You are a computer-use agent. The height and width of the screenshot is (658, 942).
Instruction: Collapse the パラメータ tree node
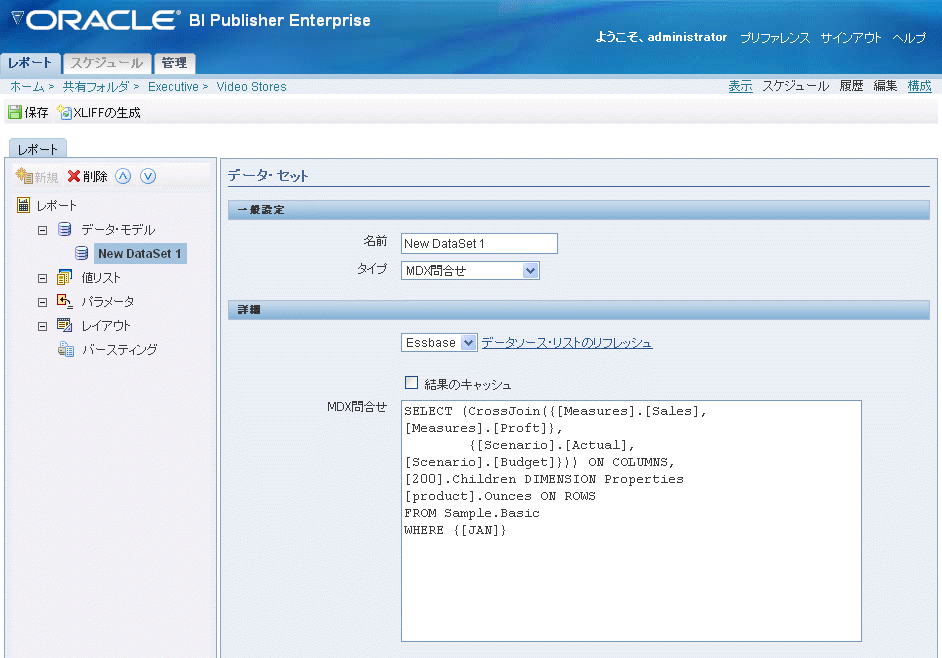pos(42,302)
